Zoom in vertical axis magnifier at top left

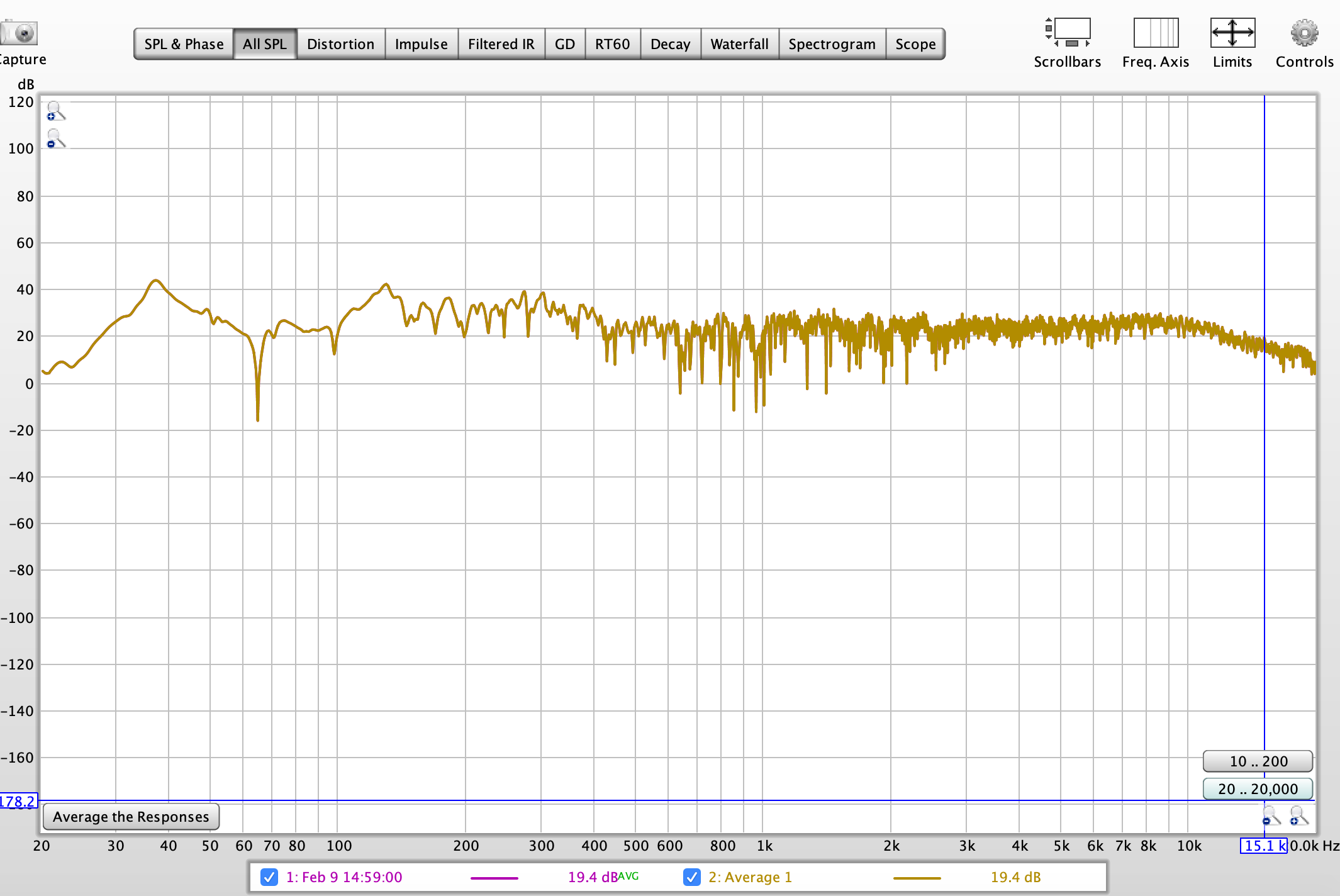point(55,111)
